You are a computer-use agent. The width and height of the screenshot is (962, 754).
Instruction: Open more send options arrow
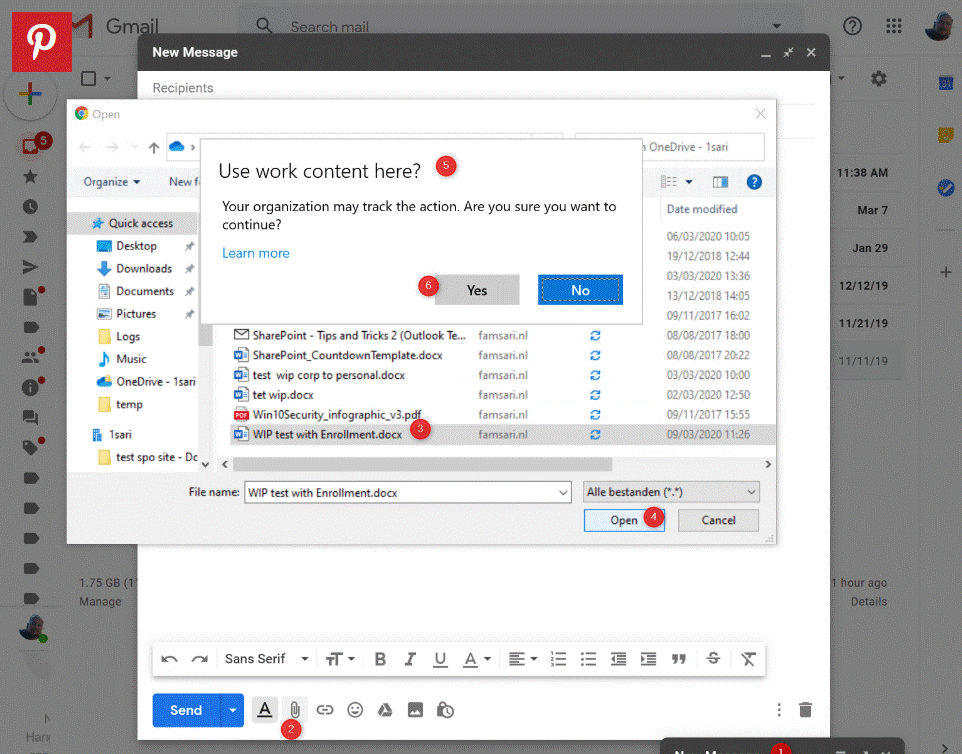233,710
